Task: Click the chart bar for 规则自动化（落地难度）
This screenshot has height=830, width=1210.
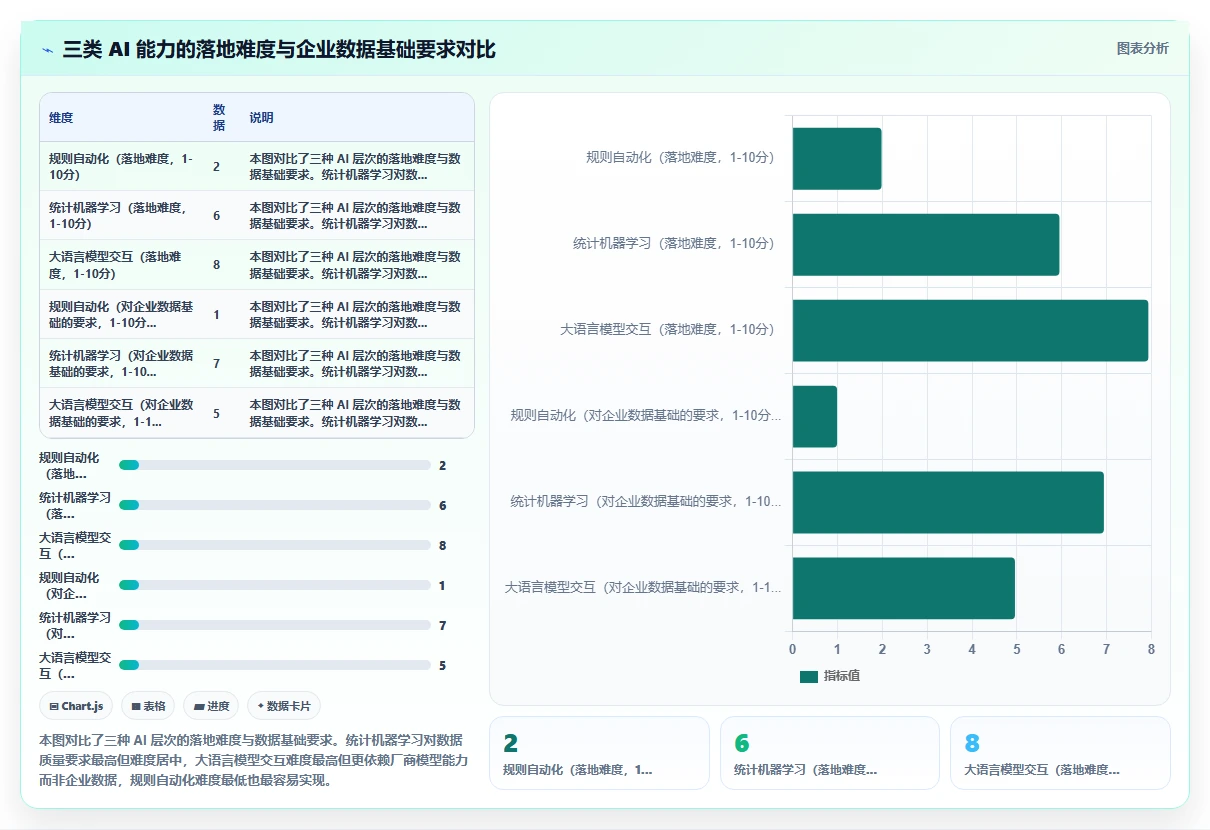Action: (837, 158)
